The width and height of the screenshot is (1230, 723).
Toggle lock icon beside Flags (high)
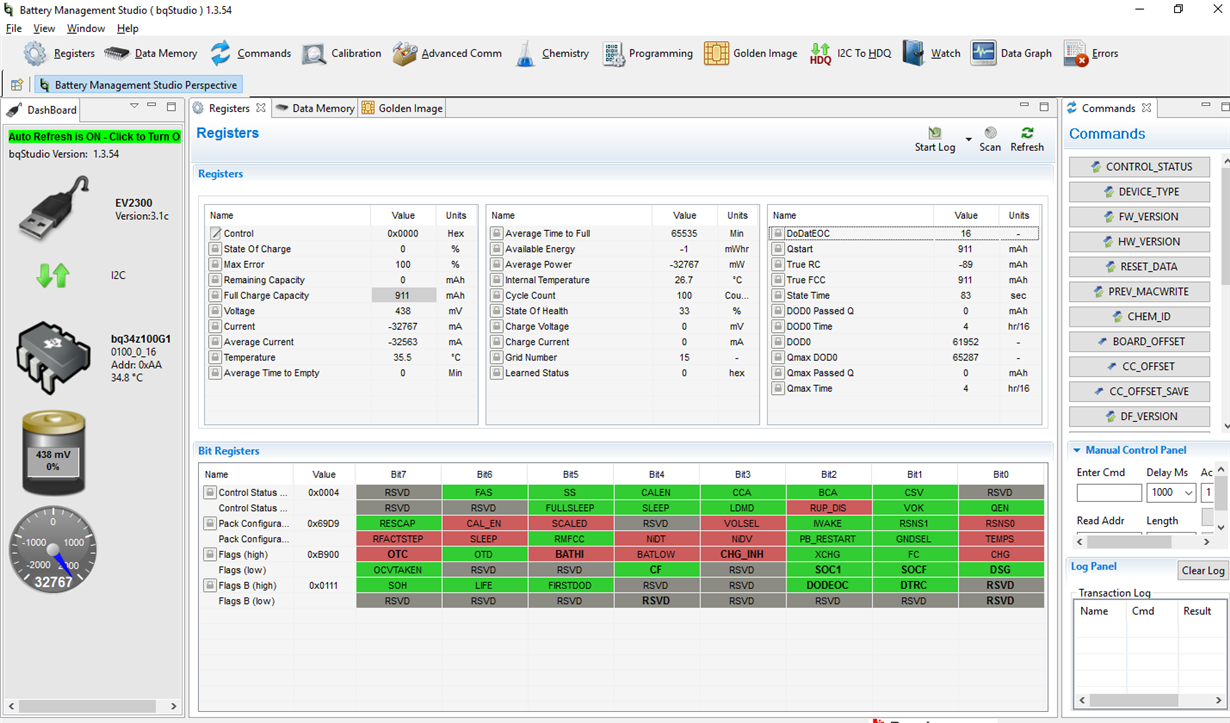point(210,554)
